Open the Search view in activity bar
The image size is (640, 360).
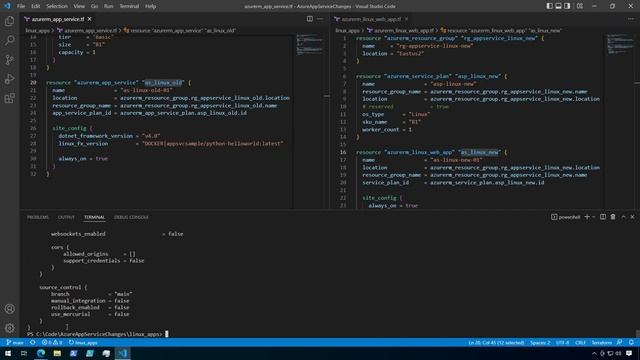point(9,40)
